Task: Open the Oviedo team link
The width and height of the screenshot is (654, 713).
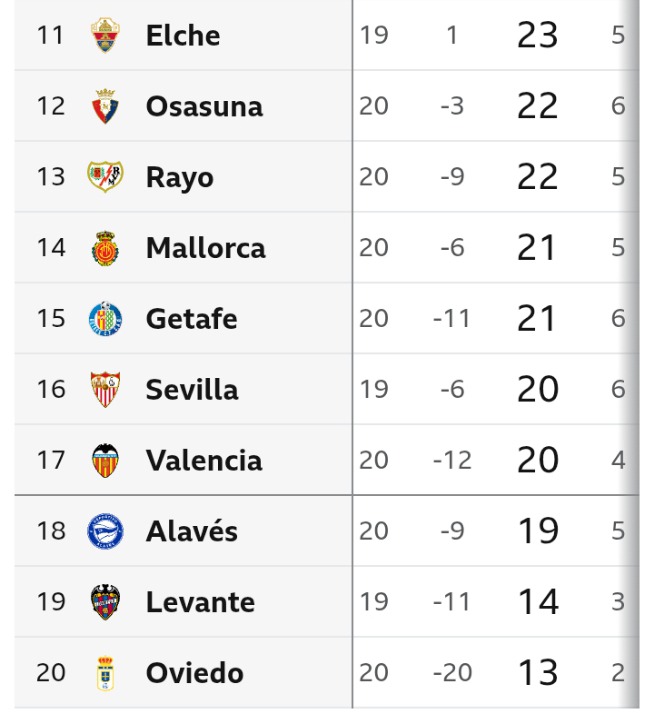Action: point(194,673)
